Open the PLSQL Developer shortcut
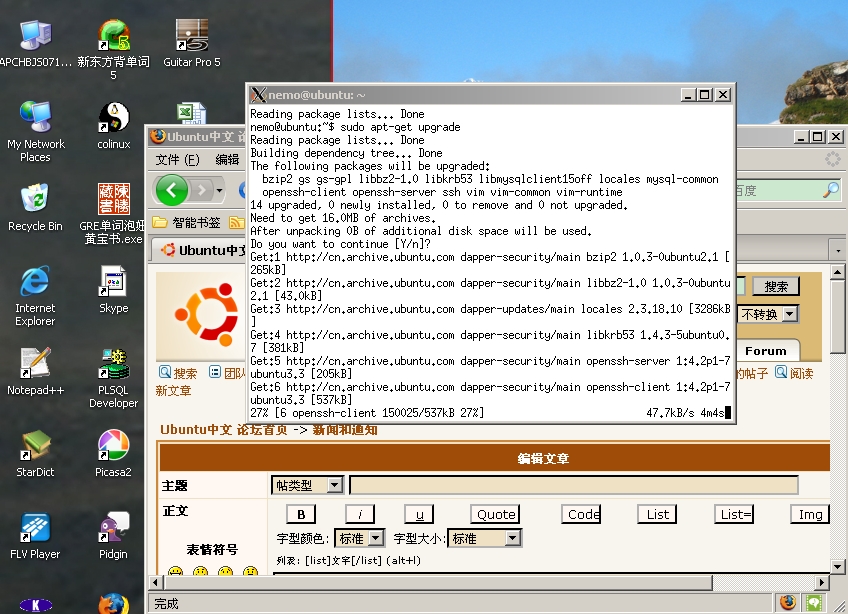The height and width of the screenshot is (614, 848). tap(114, 378)
